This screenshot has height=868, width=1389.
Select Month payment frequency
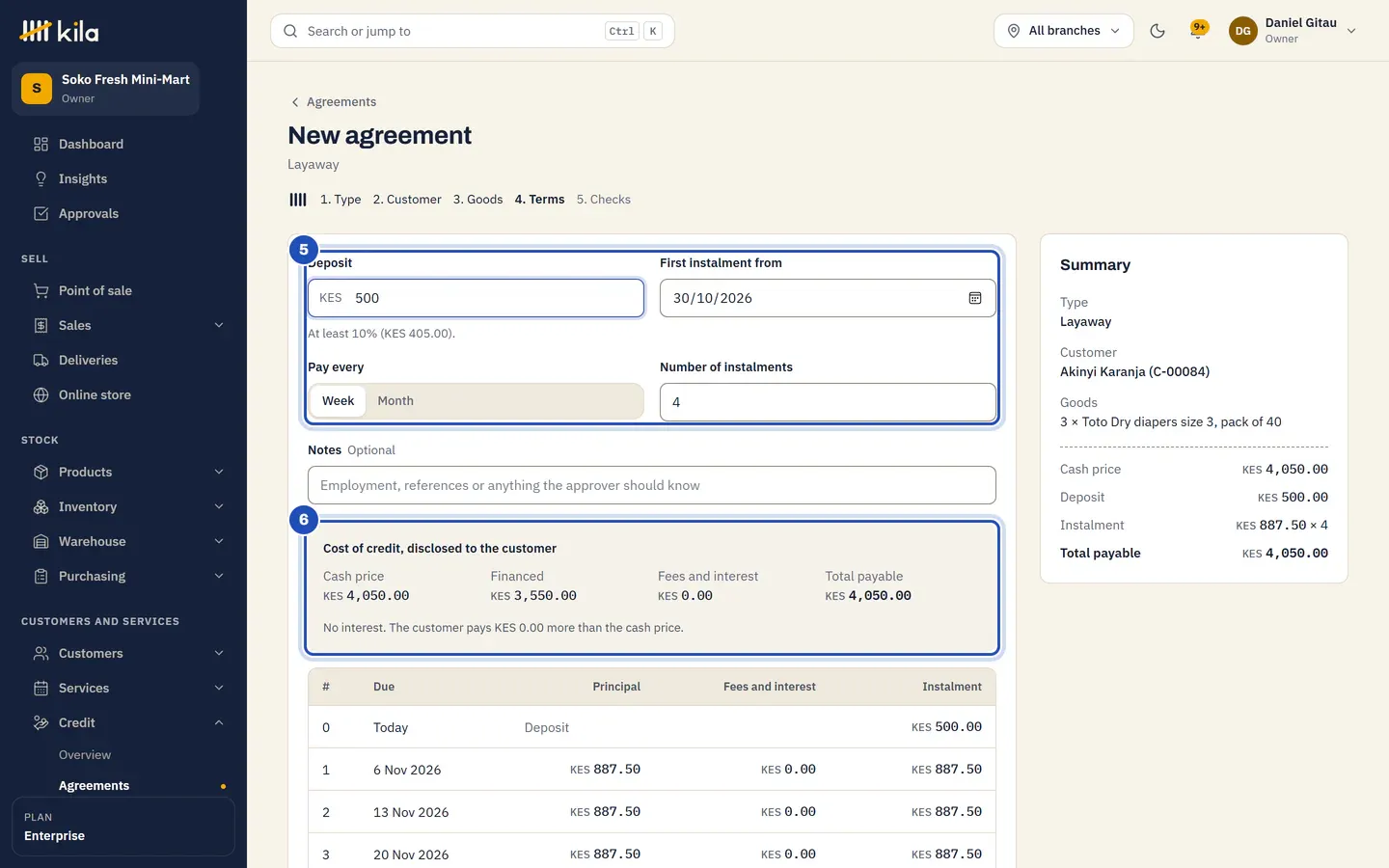(395, 401)
